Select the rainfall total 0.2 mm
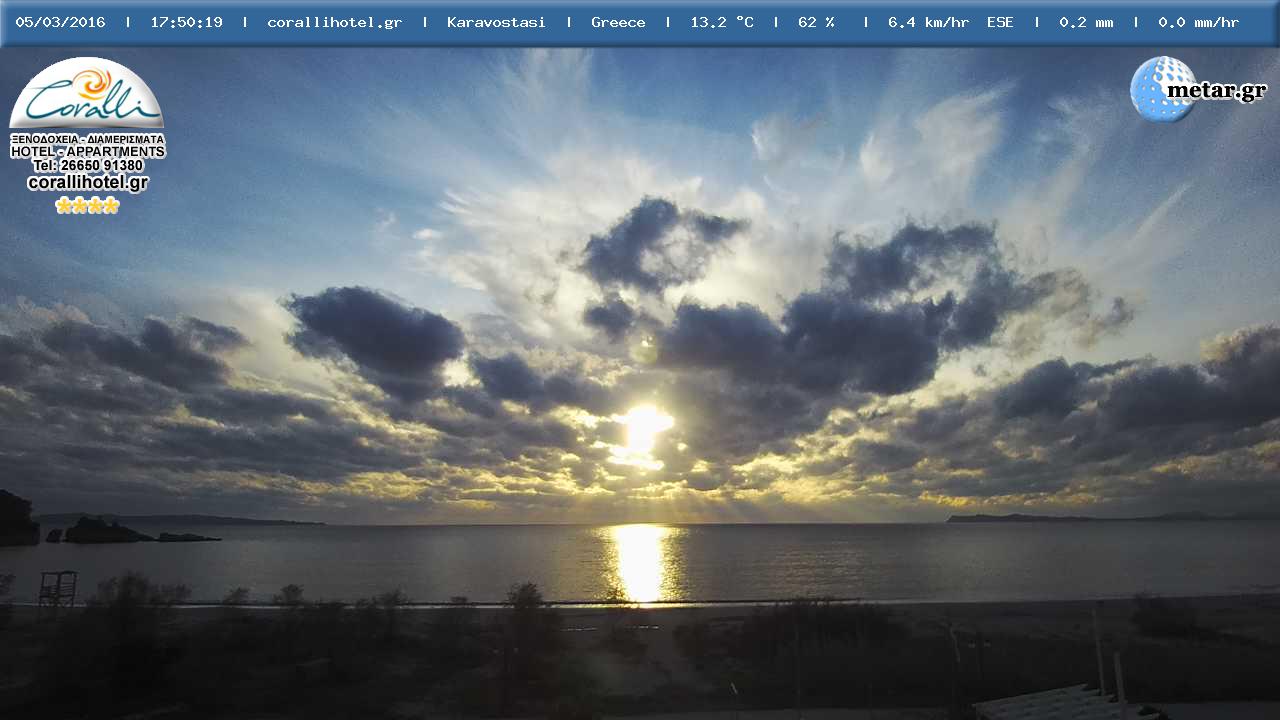This screenshot has height=720, width=1280. (x=1086, y=22)
